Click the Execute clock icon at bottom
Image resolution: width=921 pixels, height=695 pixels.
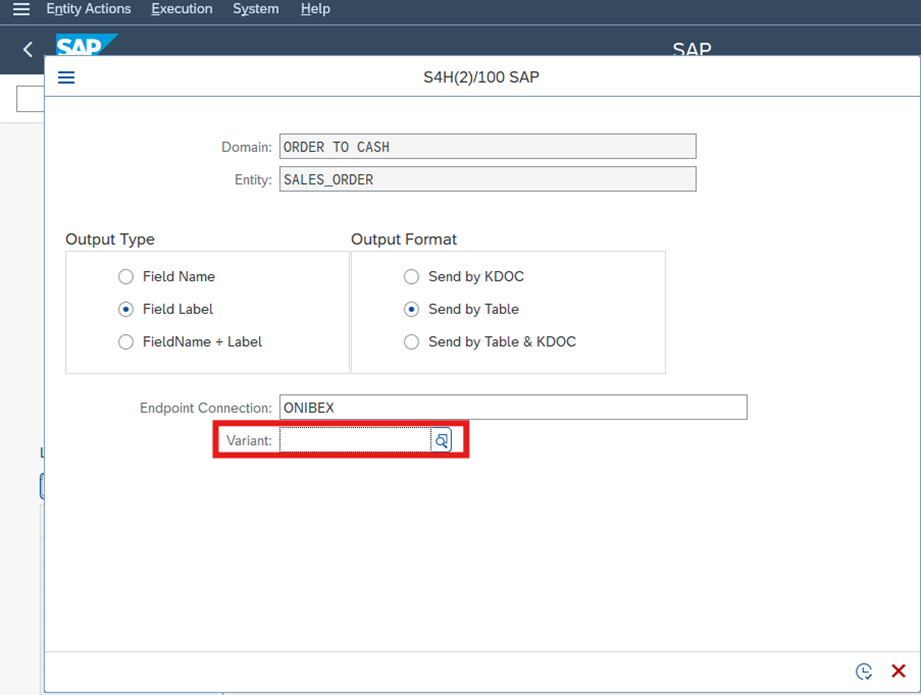[864, 671]
